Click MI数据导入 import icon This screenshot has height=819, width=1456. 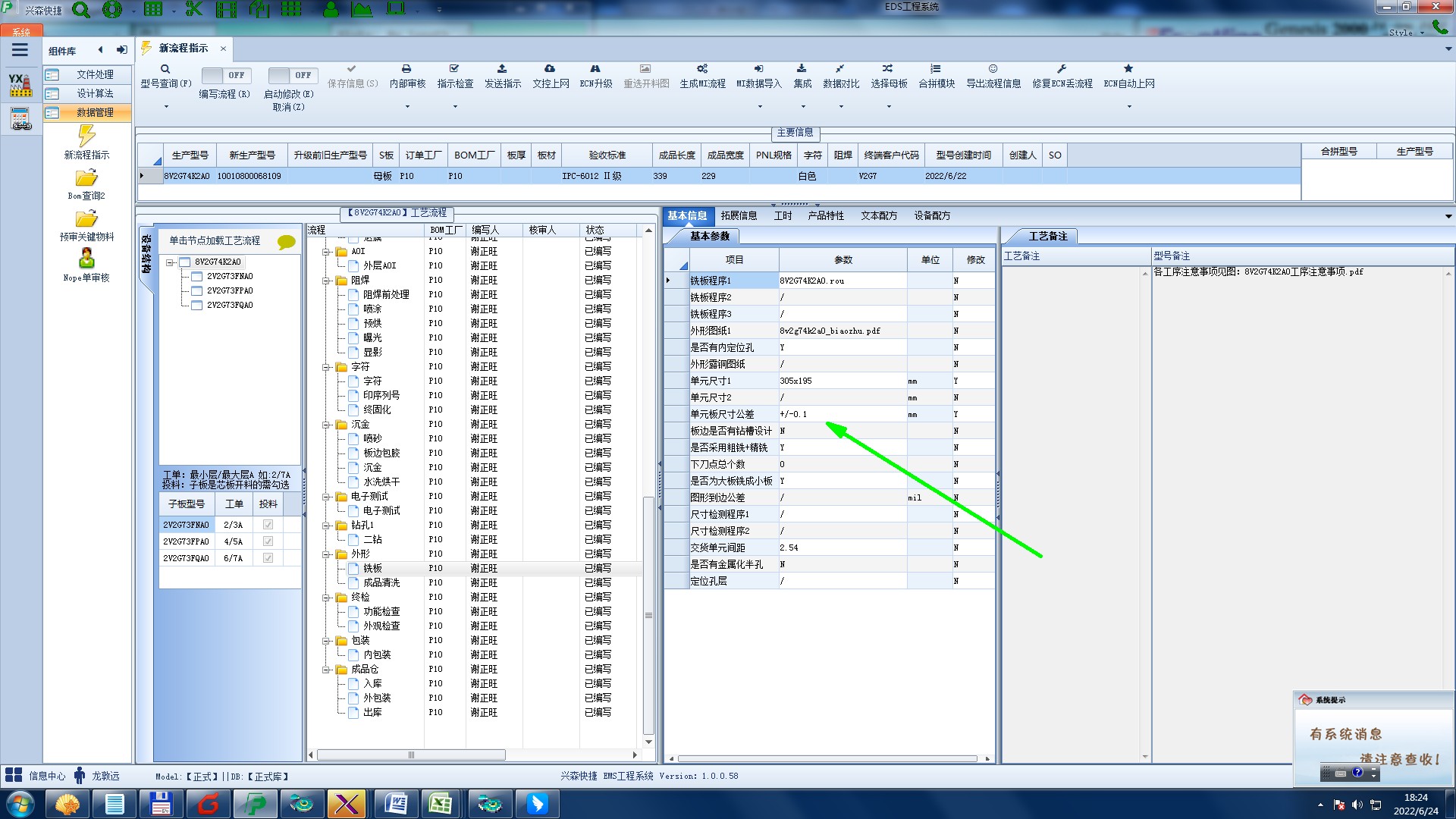(758, 68)
